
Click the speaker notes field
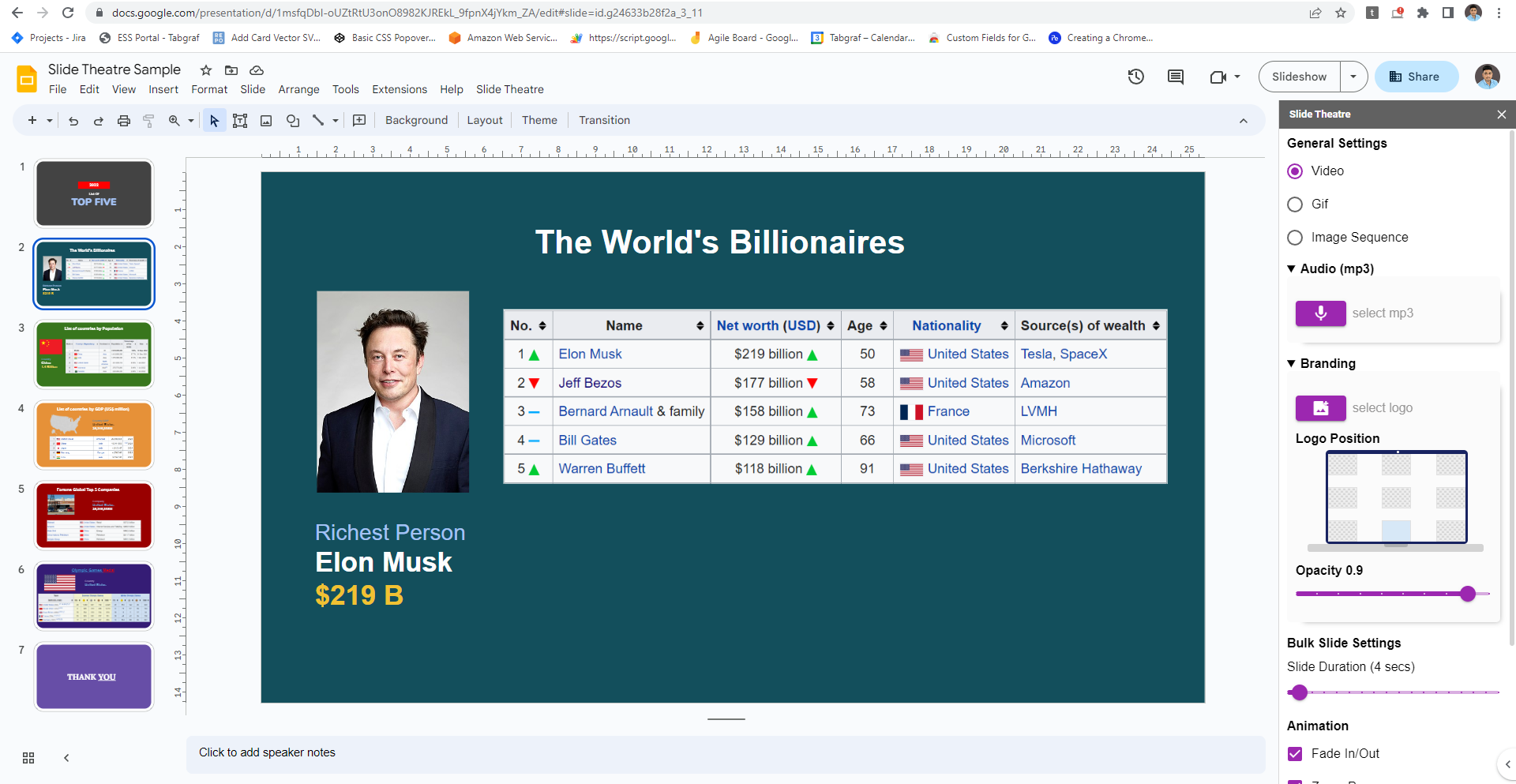726,753
